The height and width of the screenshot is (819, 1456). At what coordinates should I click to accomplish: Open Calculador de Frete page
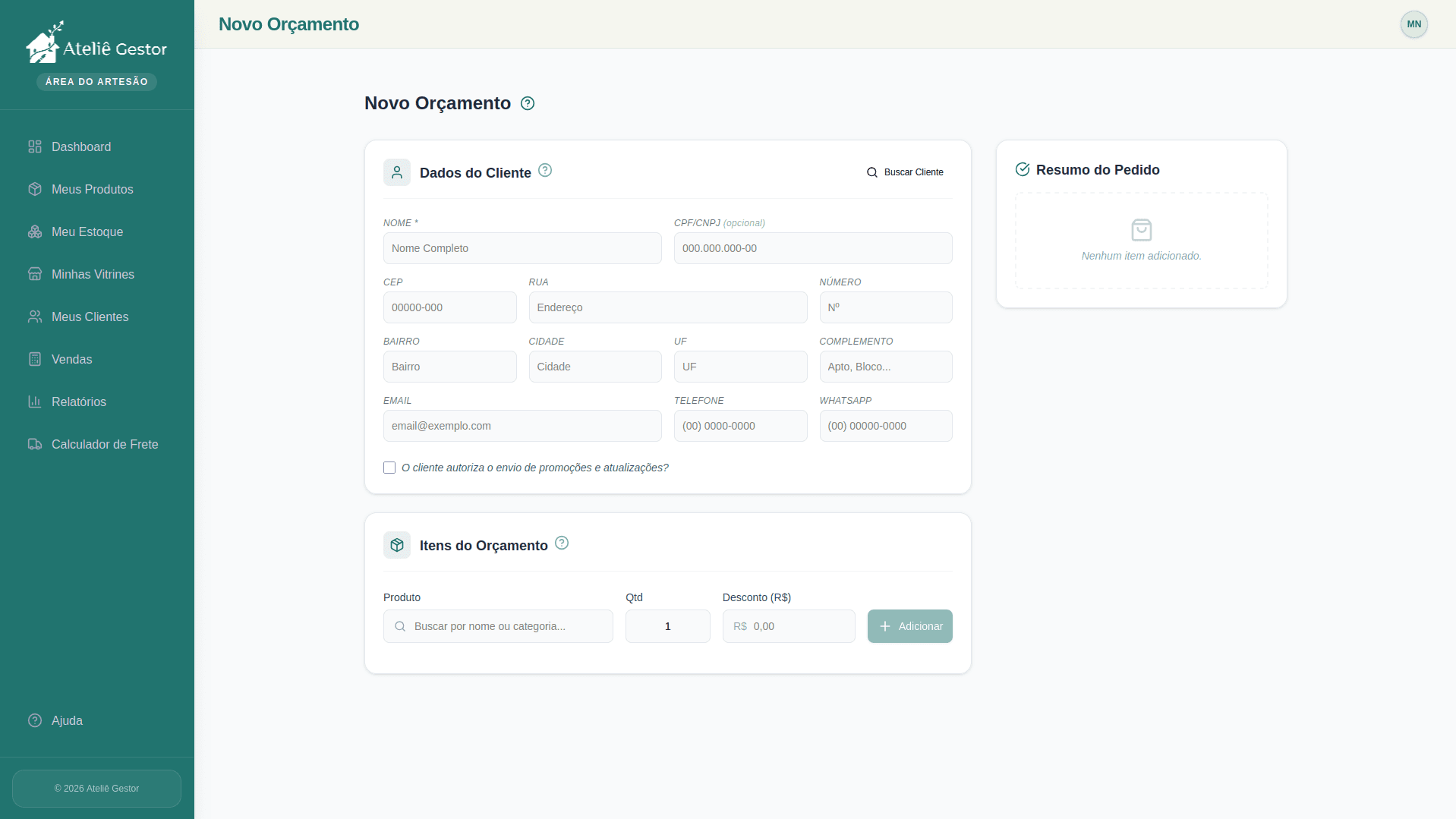pos(104,444)
